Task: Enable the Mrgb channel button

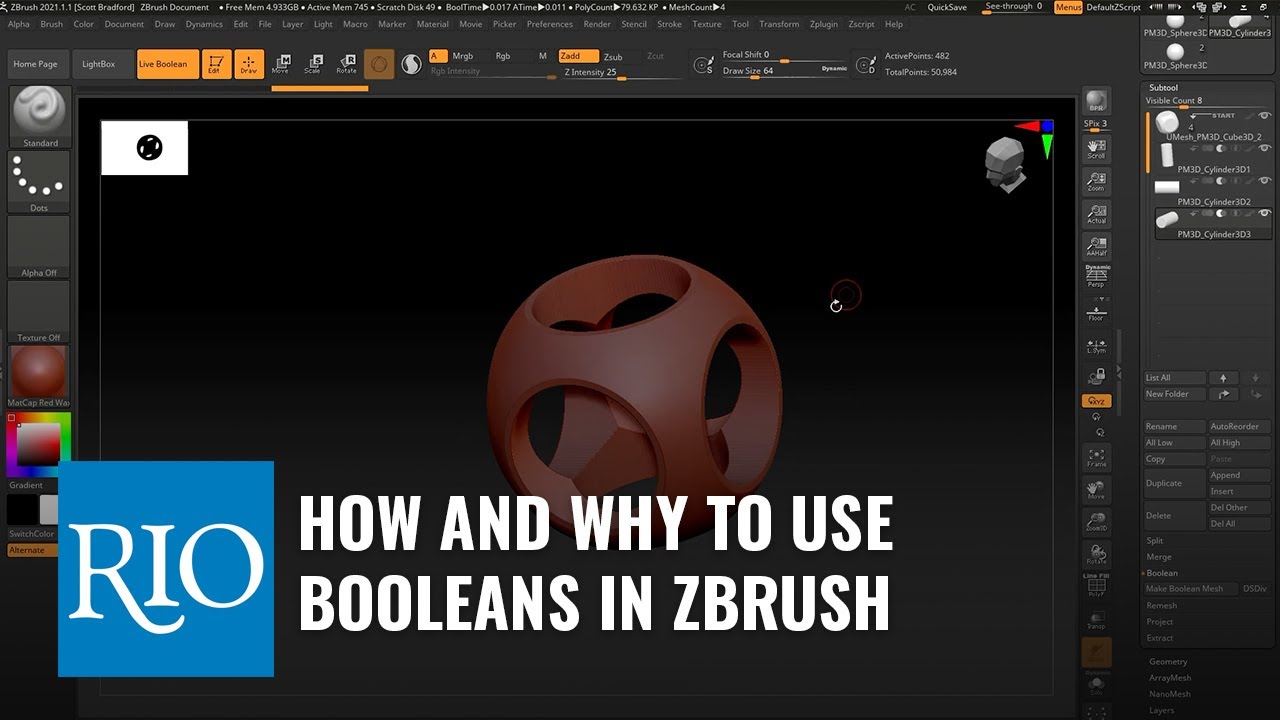Action: point(463,56)
